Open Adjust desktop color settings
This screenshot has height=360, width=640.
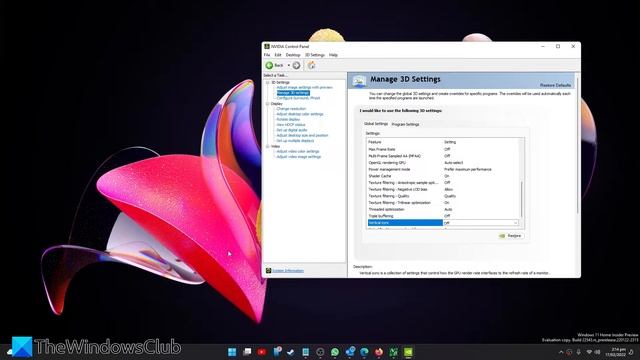[300, 114]
